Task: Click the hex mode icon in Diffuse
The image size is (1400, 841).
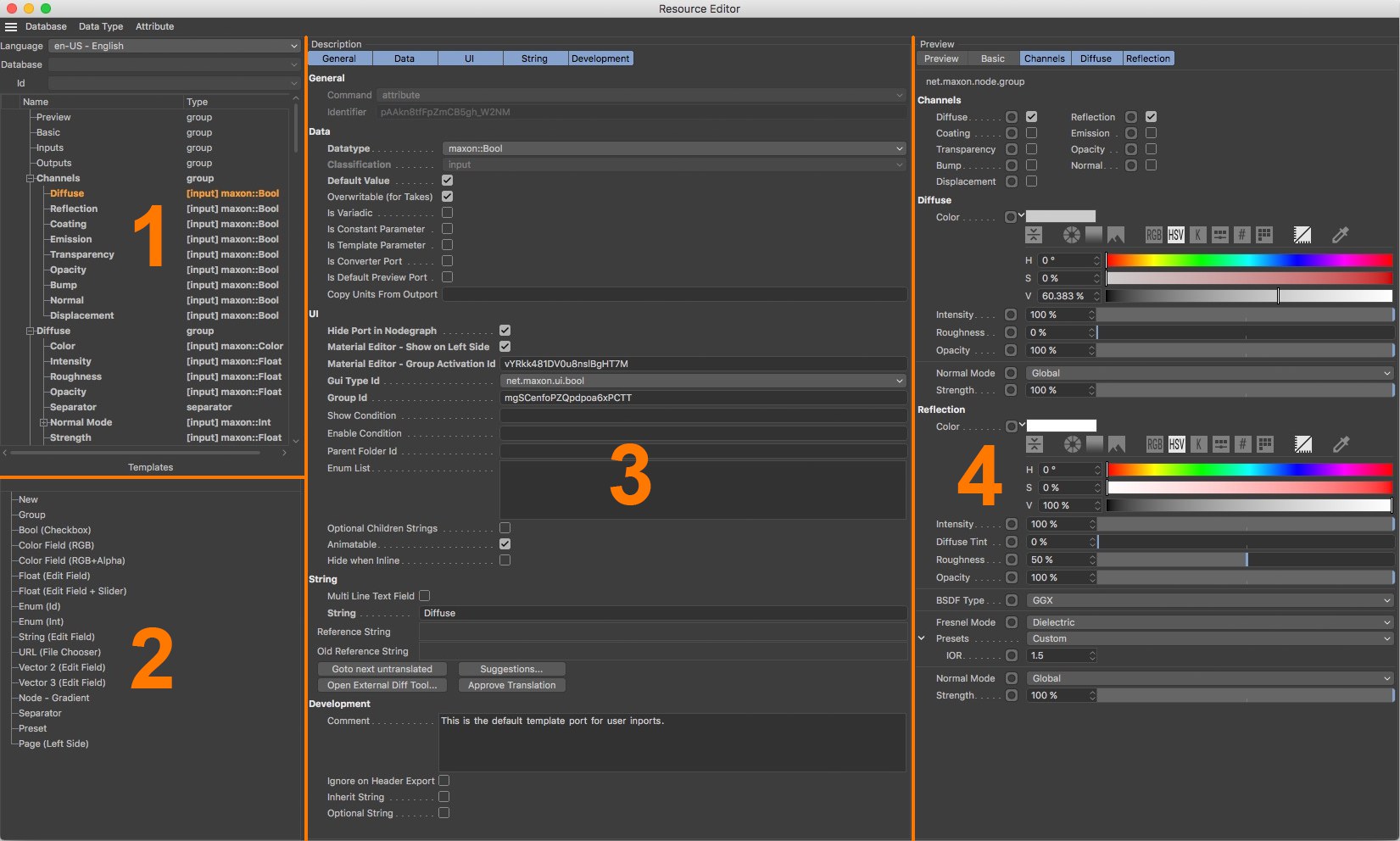Action: [1242, 235]
